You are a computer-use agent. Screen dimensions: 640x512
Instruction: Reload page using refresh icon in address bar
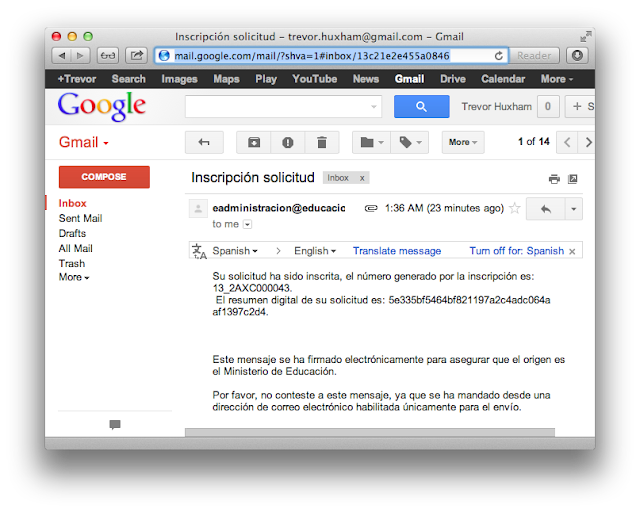[498, 56]
